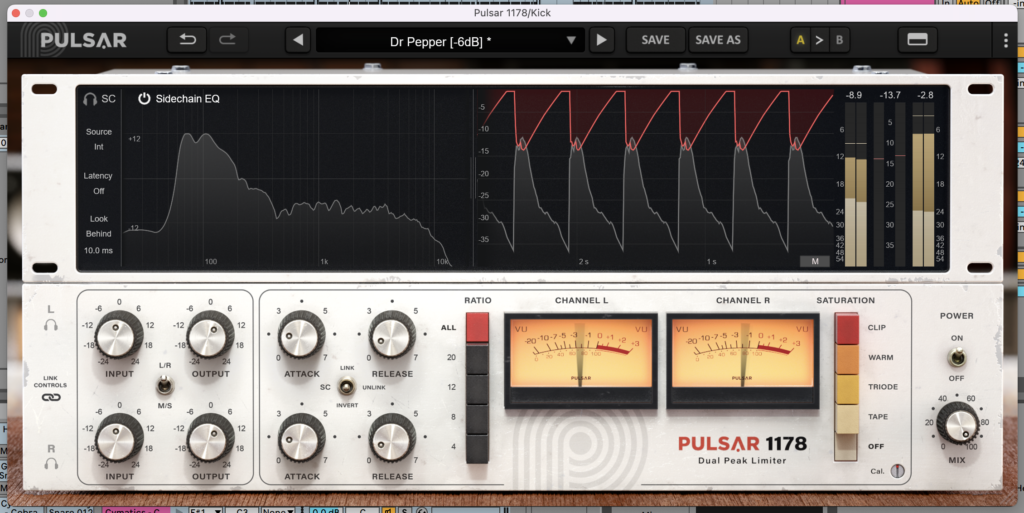Screen dimensions: 1024x513
Task: Flip the SC Link/Unlink/Invert switch
Action: (x=347, y=386)
